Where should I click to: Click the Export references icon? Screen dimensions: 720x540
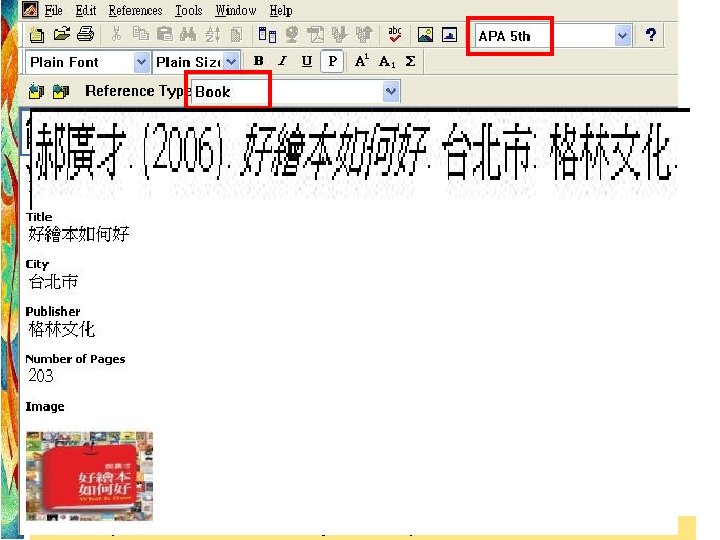pyautogui.click(x=315, y=34)
